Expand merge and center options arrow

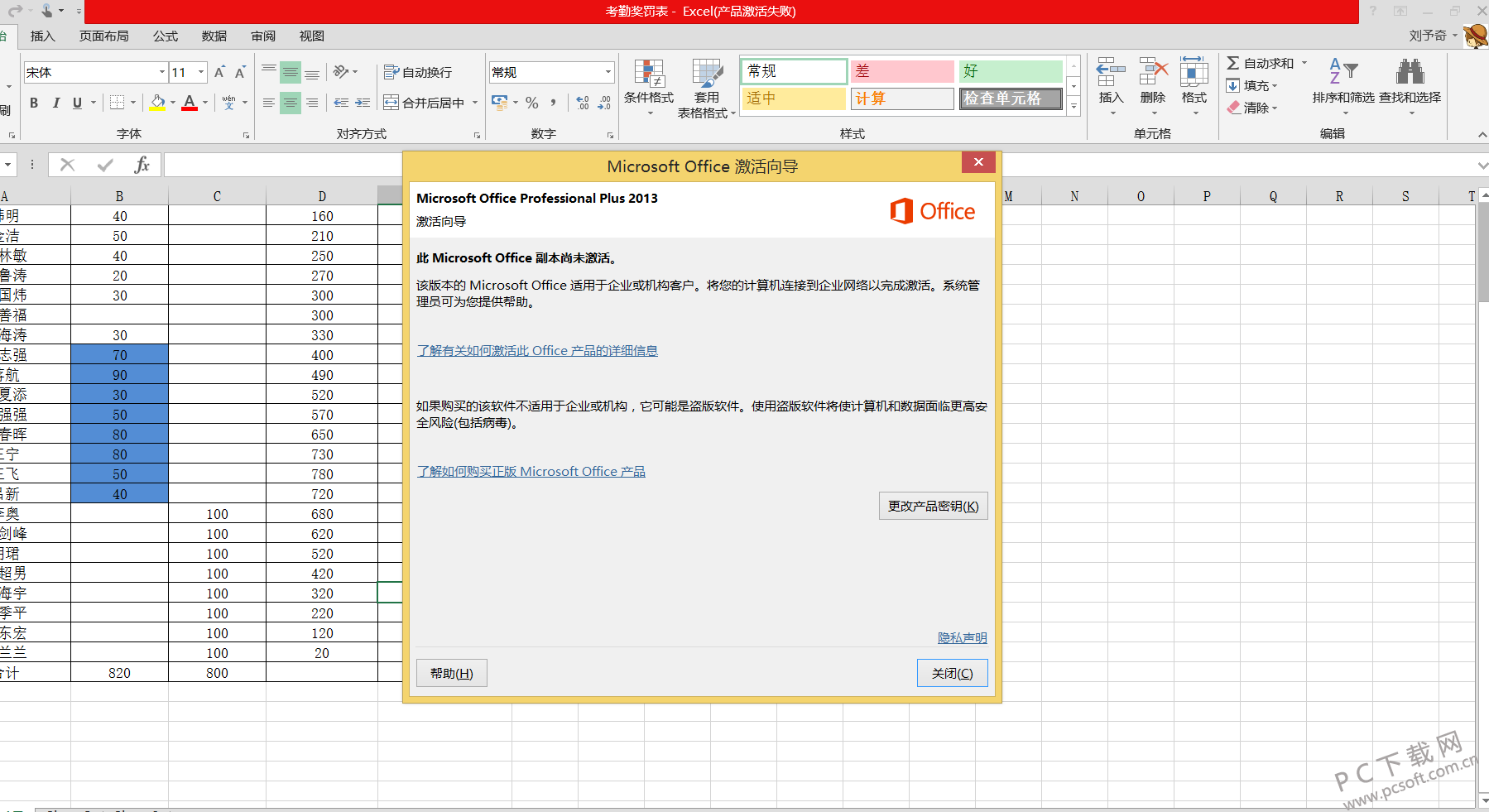[475, 103]
